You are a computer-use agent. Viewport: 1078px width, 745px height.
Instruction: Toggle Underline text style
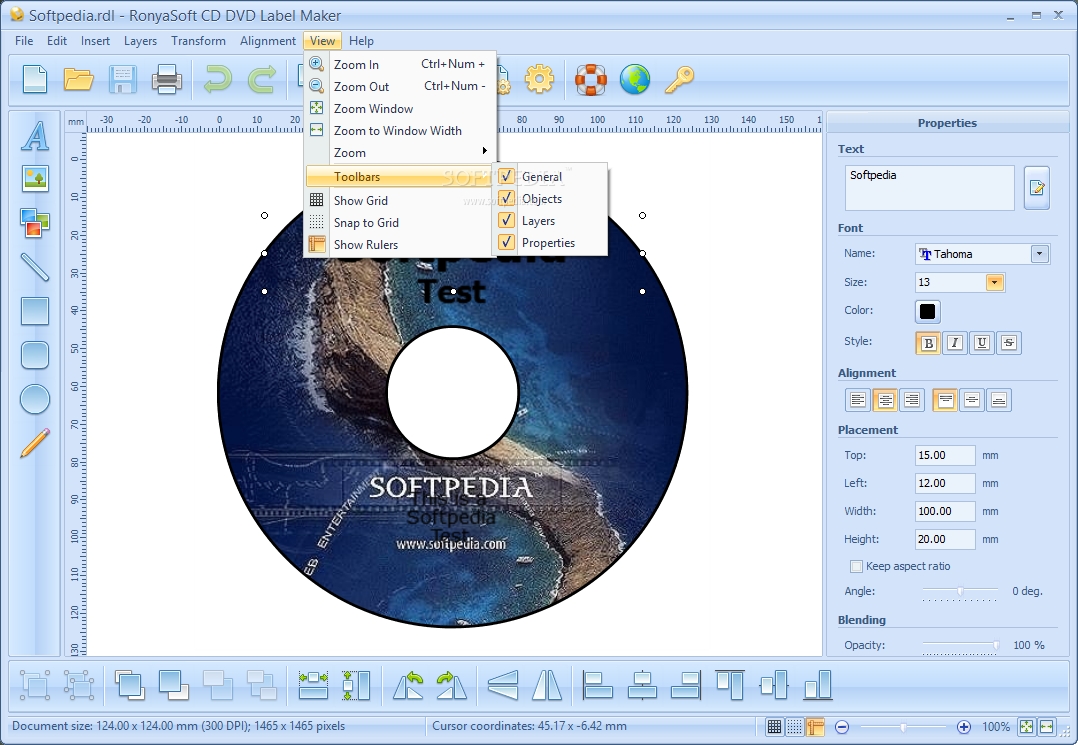[x=982, y=342]
